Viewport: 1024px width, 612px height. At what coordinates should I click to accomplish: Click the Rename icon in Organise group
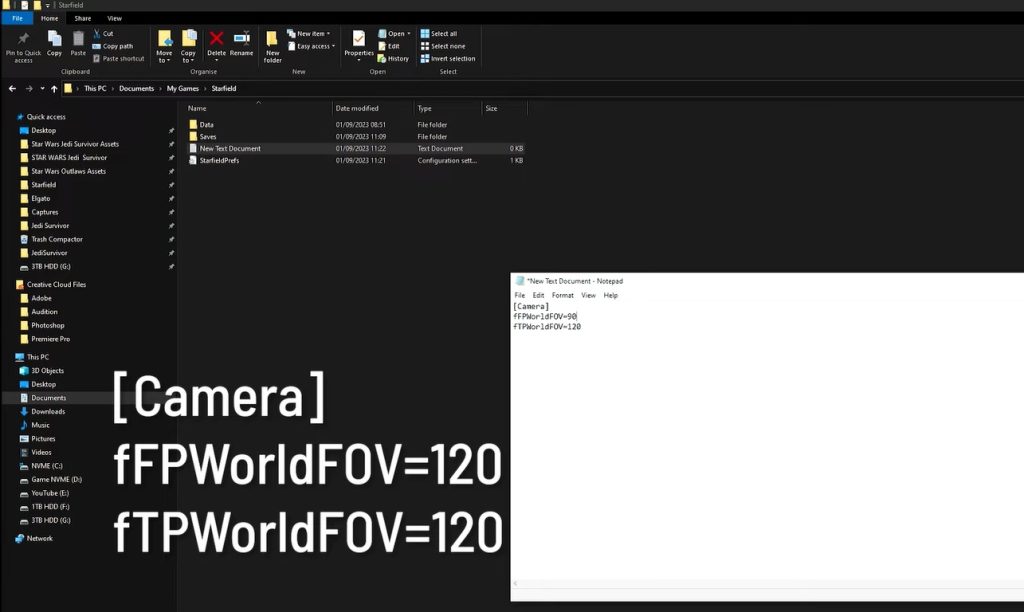pos(242,39)
